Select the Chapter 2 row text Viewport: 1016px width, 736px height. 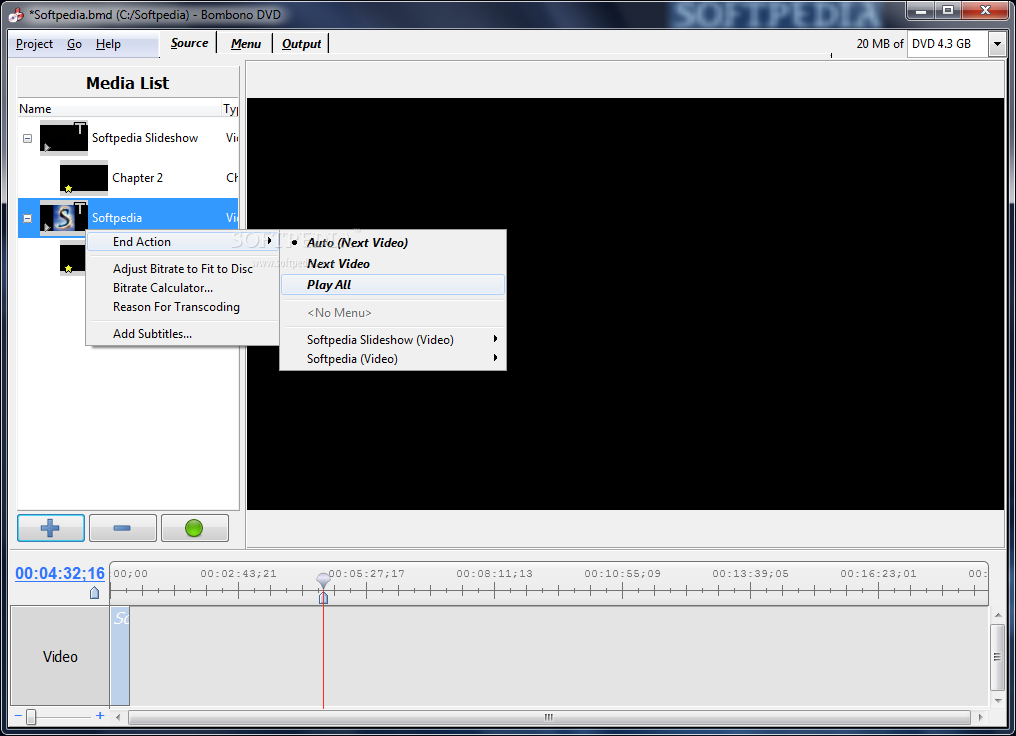[137, 178]
